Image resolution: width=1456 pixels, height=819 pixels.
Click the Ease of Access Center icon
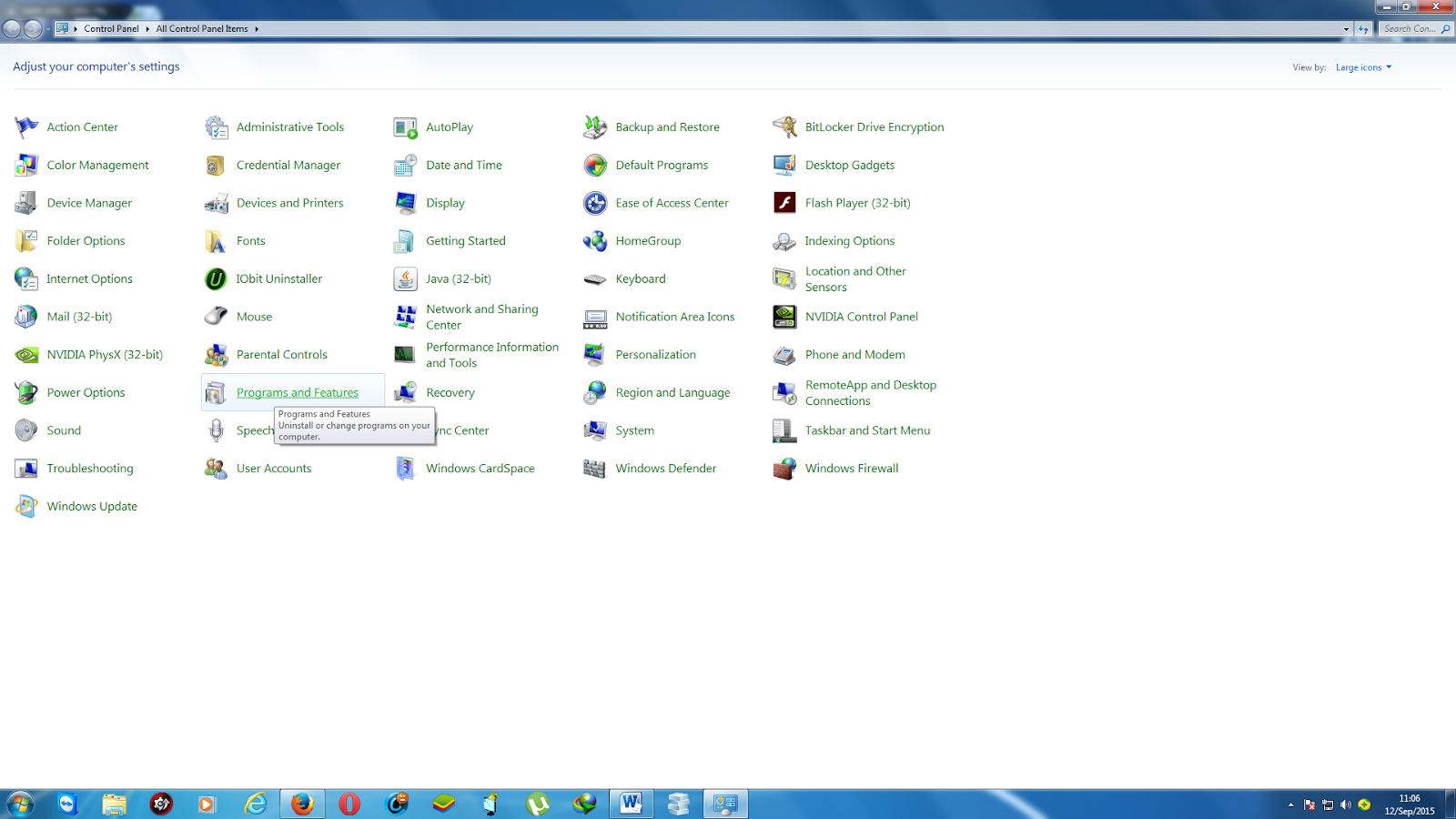click(595, 203)
